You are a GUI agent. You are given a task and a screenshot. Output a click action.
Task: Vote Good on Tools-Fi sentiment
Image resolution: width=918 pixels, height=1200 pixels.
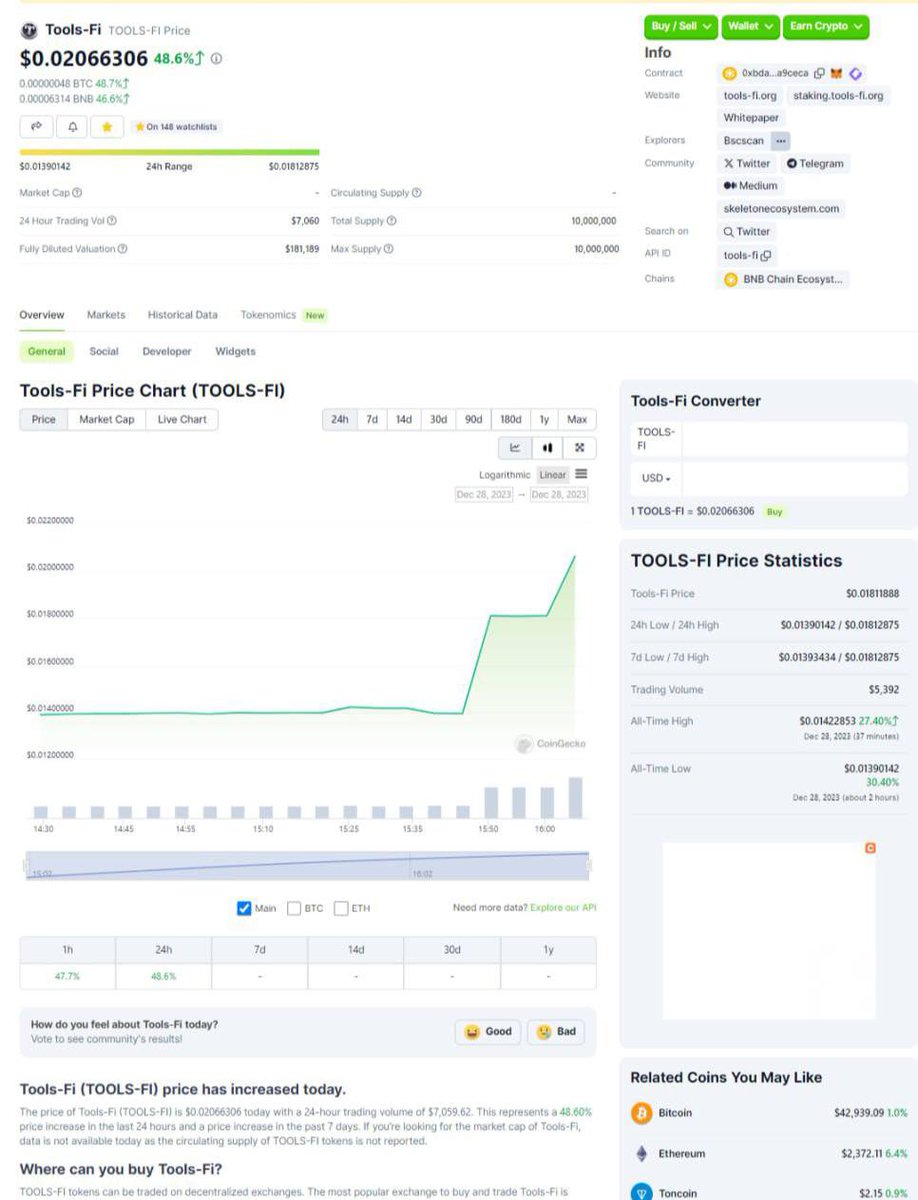488,1032
